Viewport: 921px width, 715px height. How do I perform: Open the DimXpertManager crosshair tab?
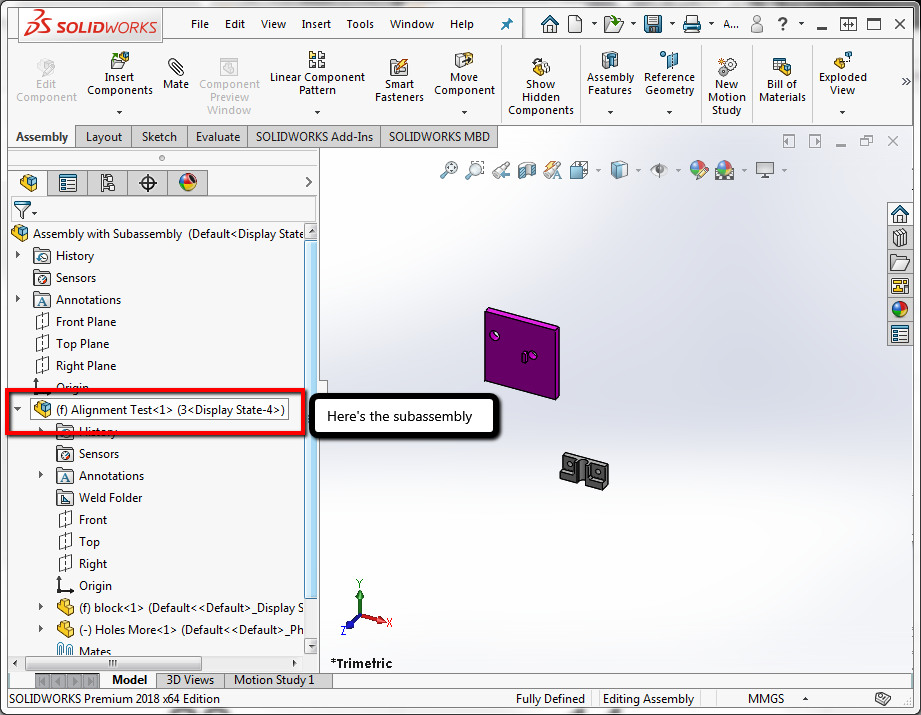(x=147, y=183)
